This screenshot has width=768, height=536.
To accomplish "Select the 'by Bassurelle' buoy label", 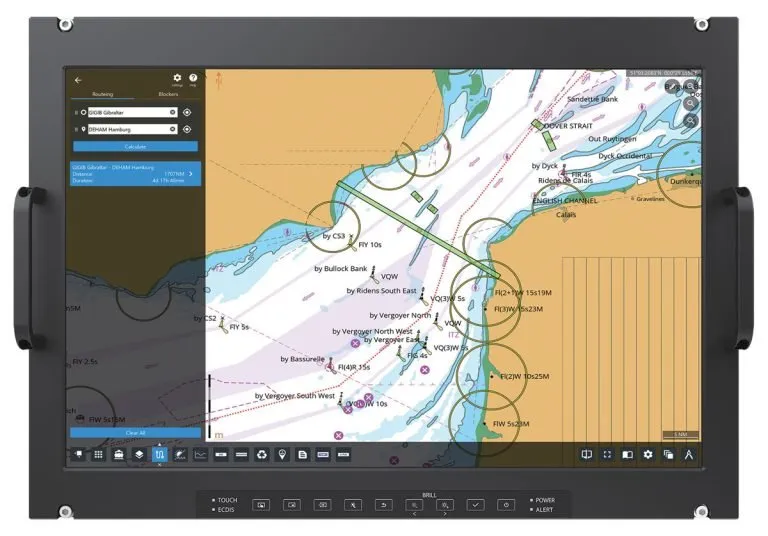I will point(302,359).
